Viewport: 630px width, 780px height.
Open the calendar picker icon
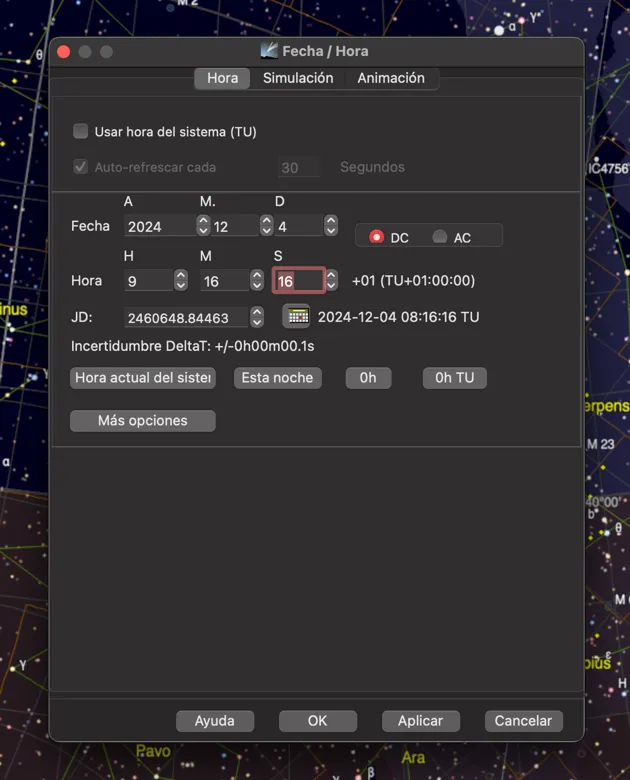coord(297,316)
